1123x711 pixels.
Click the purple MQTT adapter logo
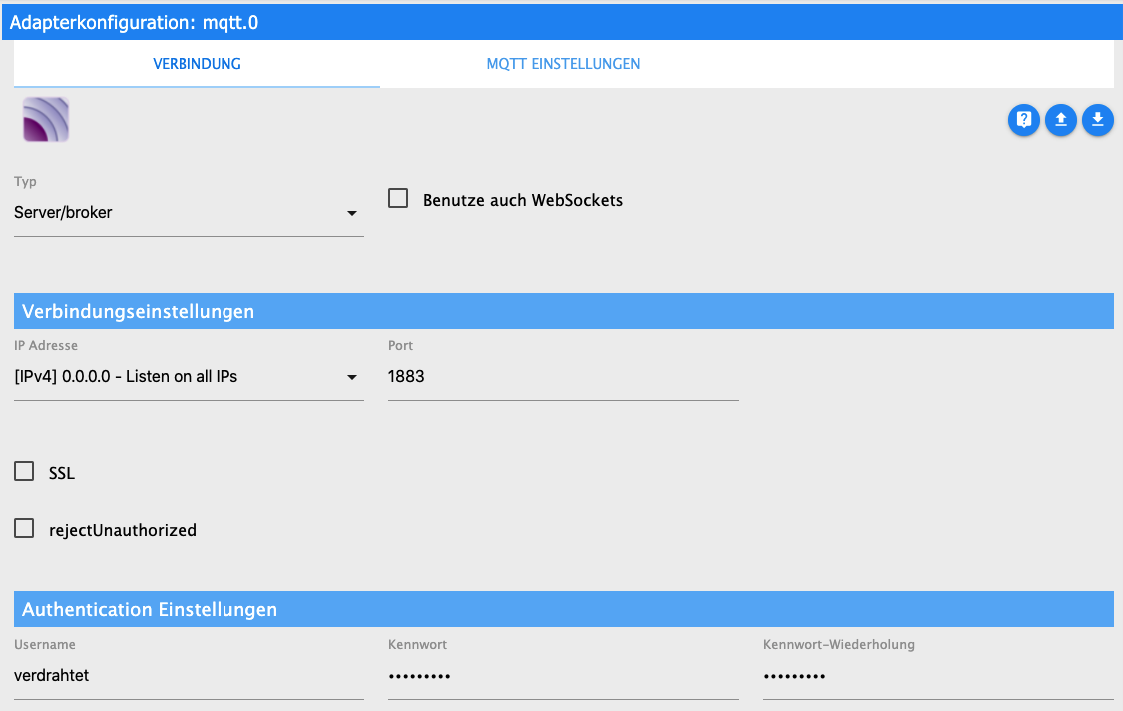45,120
